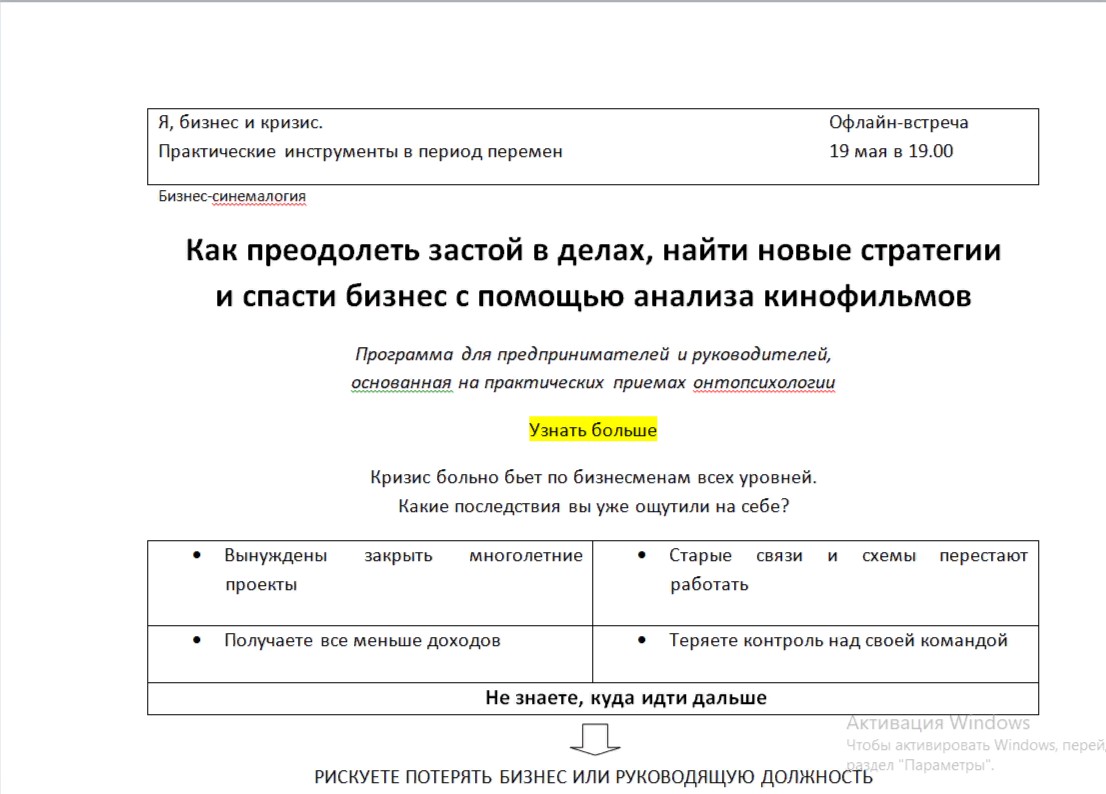The image size is (1106, 794).
Task: Click the underlined word 'основанная'
Action: [401, 383]
